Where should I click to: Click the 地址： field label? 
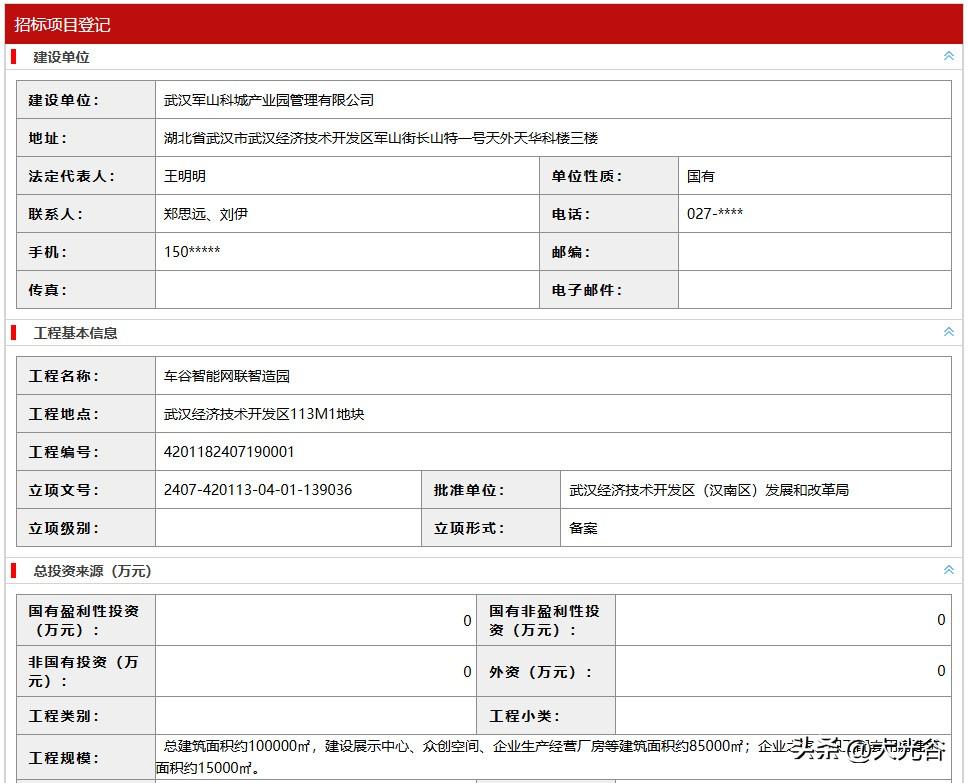click(x=48, y=138)
